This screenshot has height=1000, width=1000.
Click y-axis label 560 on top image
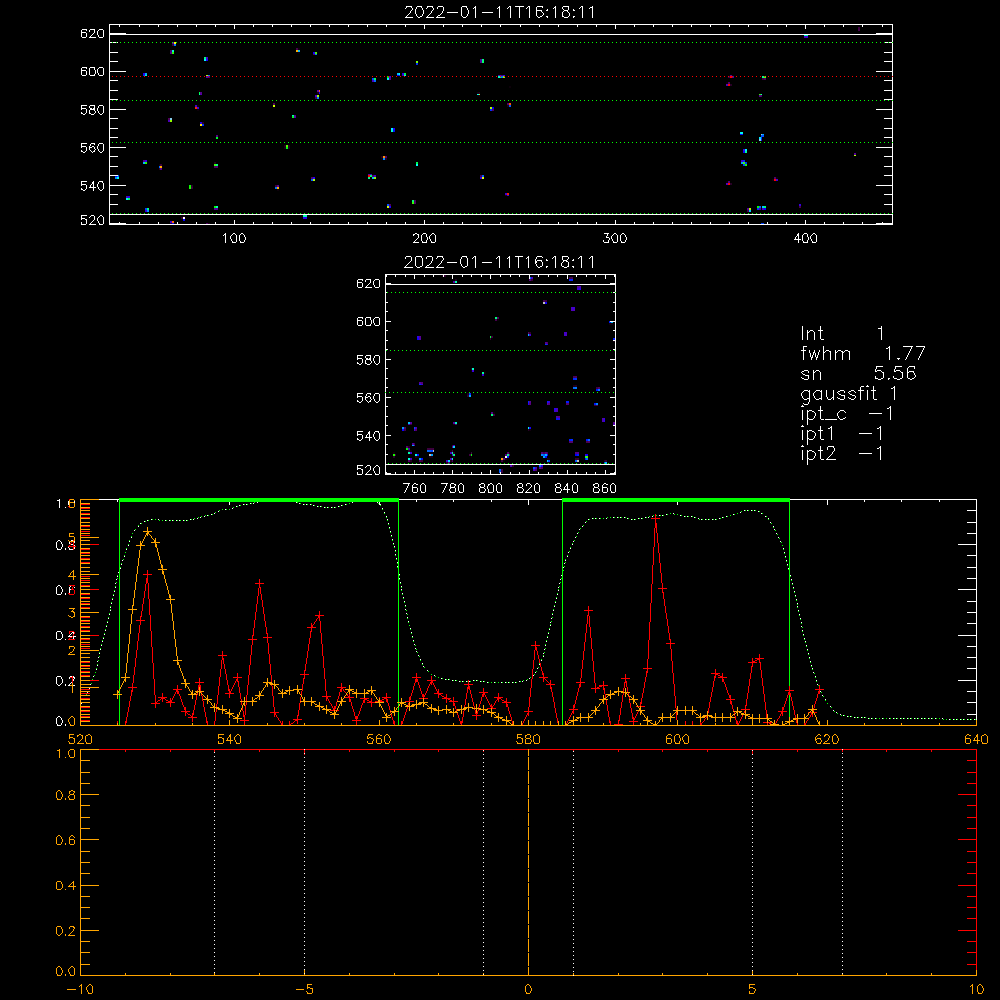(x=92, y=147)
